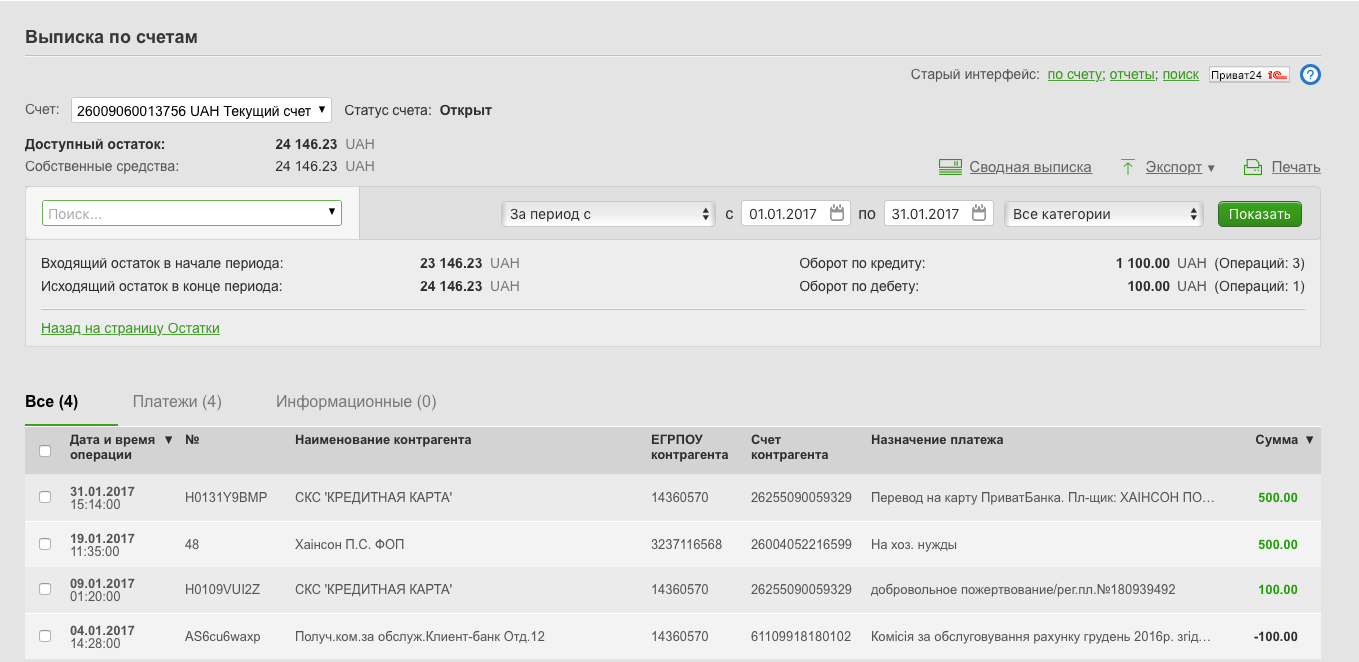The width and height of the screenshot is (1359, 662).
Task: Click the Поиск search input field
Action: pyautogui.click(x=185, y=214)
